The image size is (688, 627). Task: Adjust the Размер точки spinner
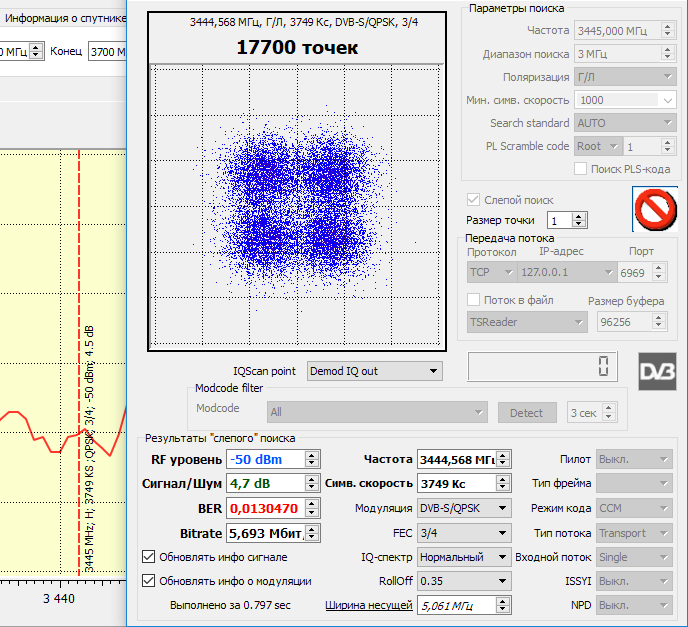[x=579, y=220]
